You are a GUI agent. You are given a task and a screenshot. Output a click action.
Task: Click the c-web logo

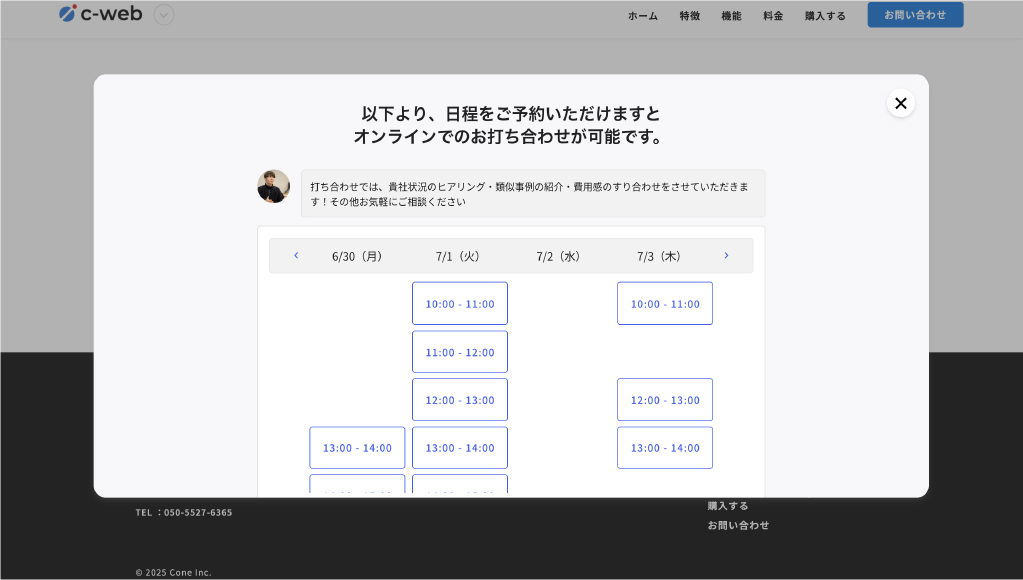101,14
